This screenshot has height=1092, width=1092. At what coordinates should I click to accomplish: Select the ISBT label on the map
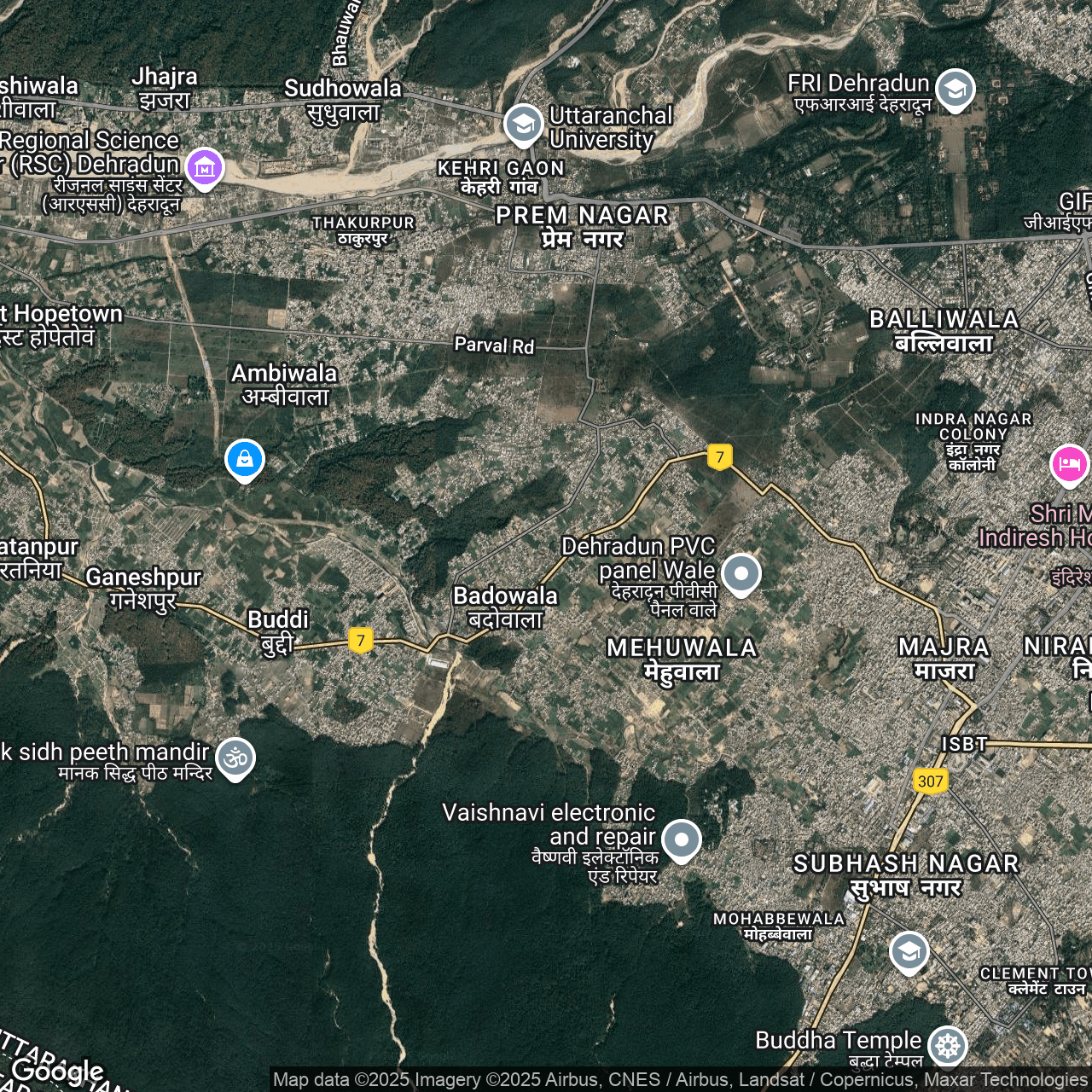[964, 744]
